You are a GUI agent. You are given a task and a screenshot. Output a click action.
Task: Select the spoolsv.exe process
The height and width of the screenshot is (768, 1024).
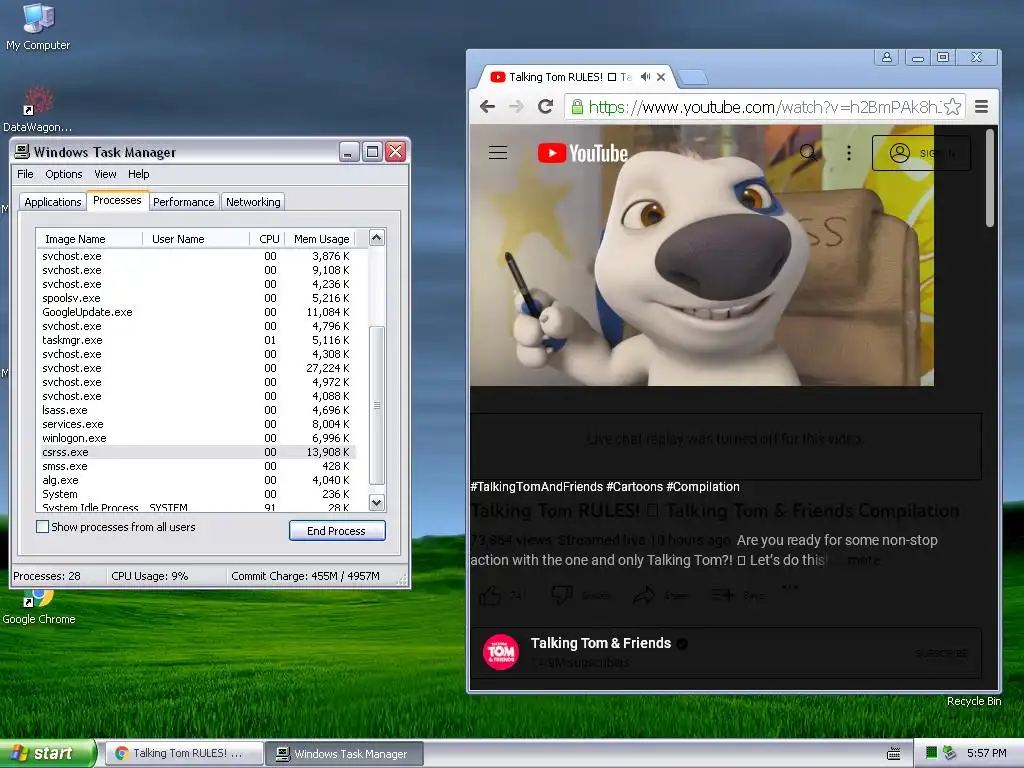coord(196,298)
